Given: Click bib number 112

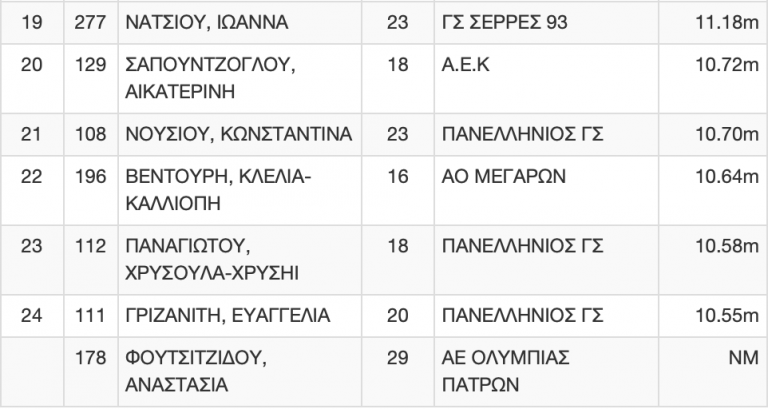Looking at the screenshot, I should 90,246.
